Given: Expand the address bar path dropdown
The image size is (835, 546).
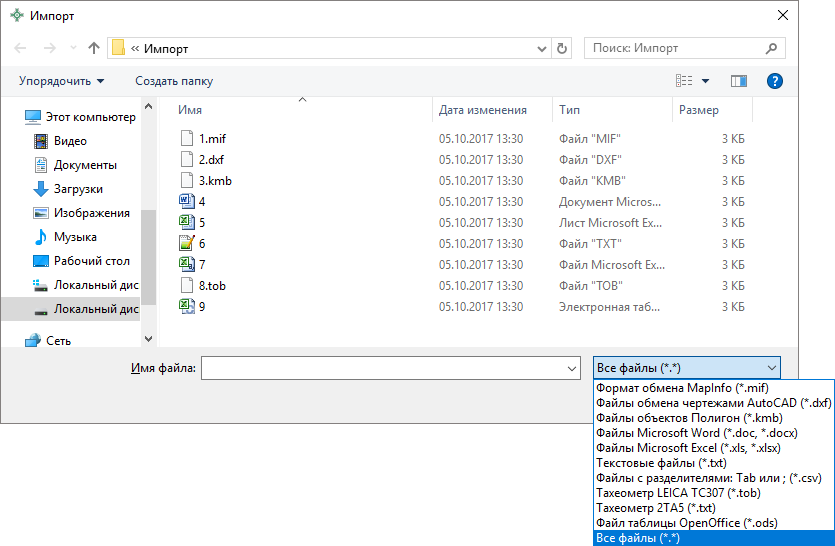Looking at the screenshot, I should (541, 48).
